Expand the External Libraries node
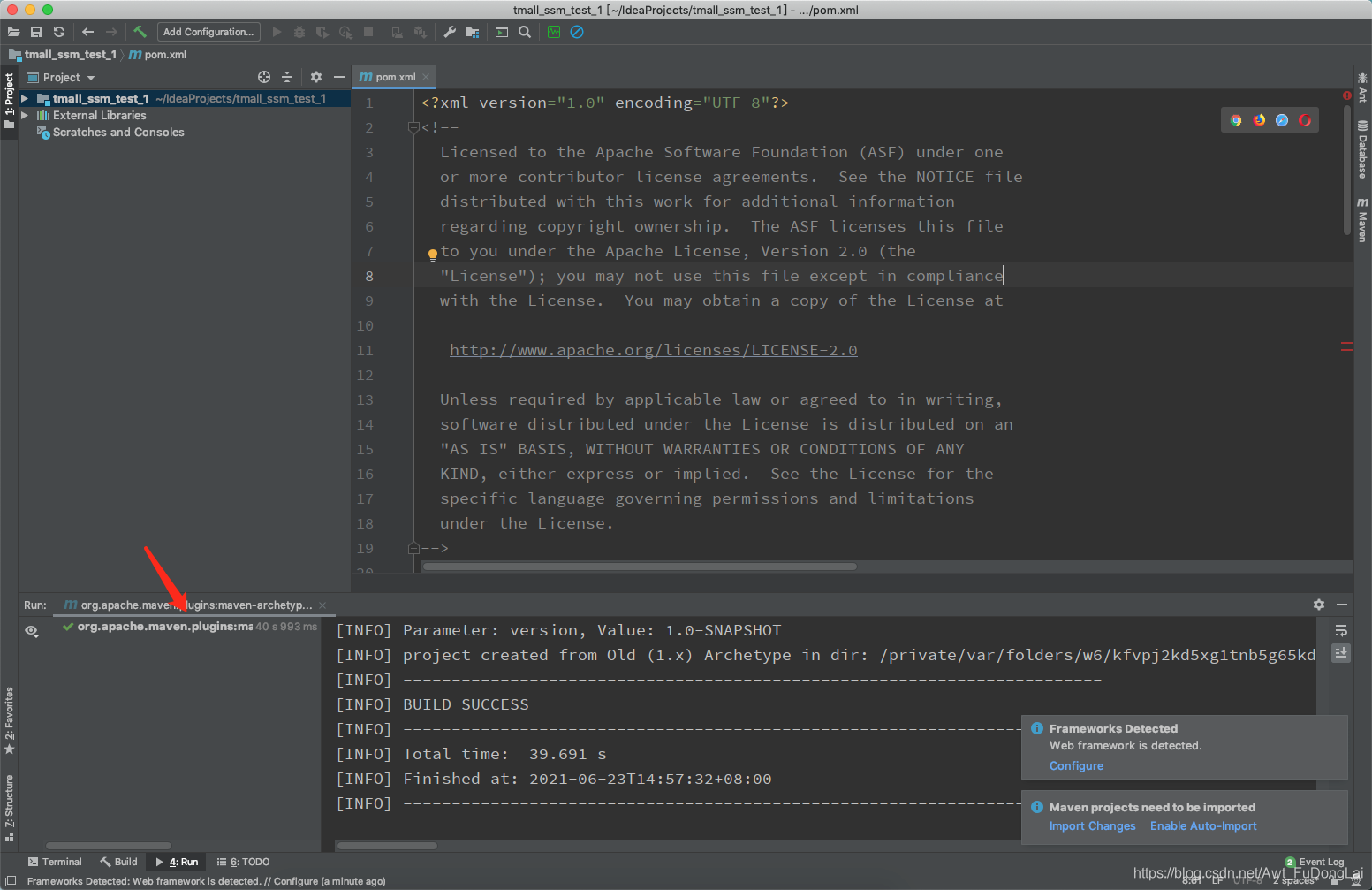This screenshot has height=890, width=1372. pyautogui.click(x=25, y=116)
